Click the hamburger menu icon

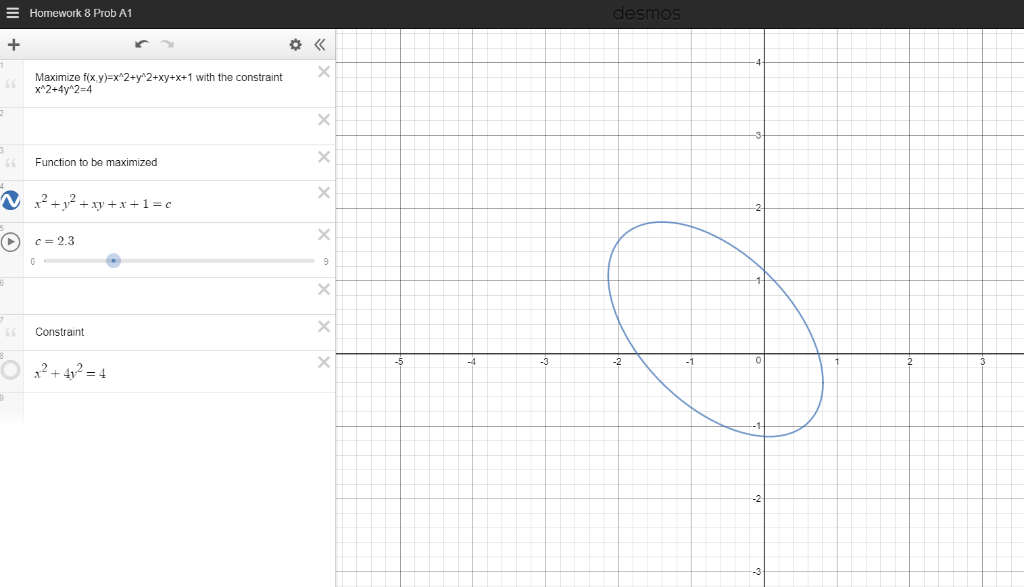click(12, 12)
